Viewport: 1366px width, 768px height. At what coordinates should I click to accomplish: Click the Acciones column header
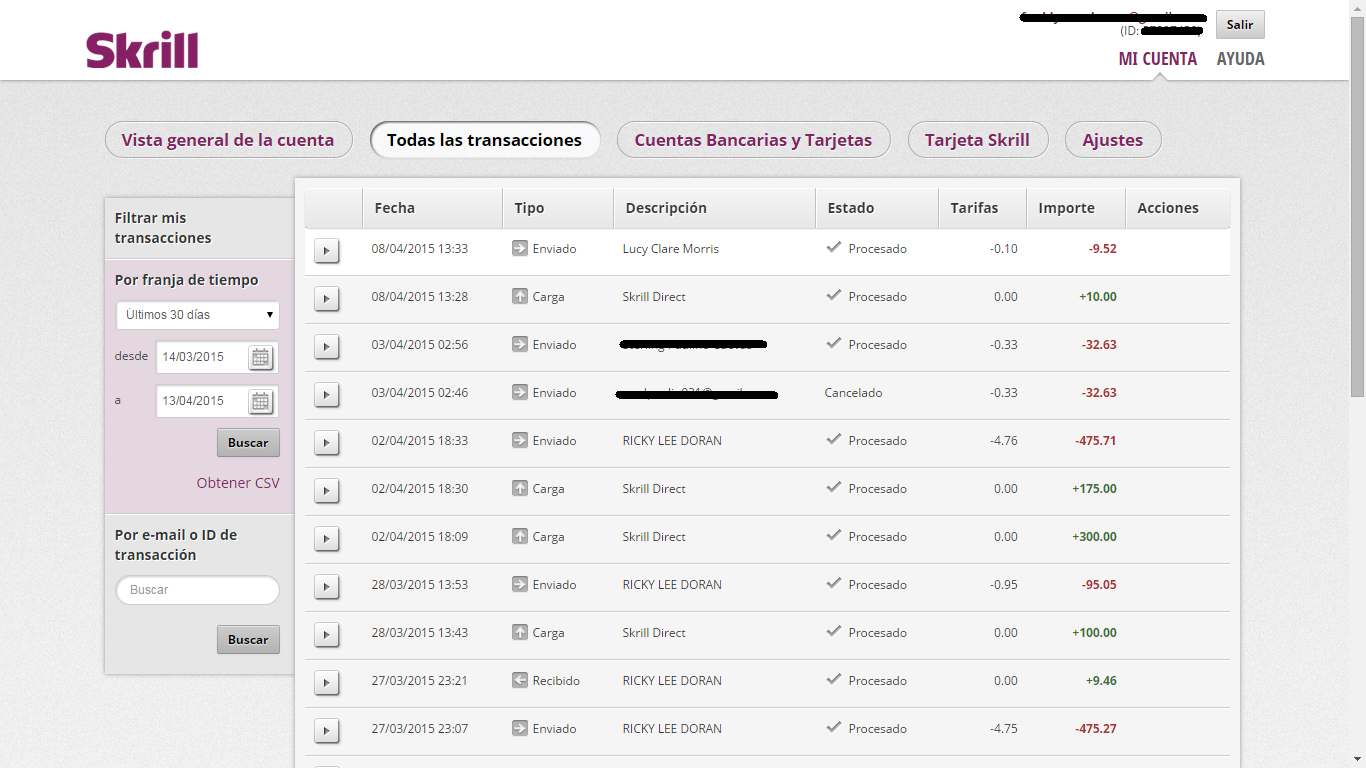(x=1178, y=208)
